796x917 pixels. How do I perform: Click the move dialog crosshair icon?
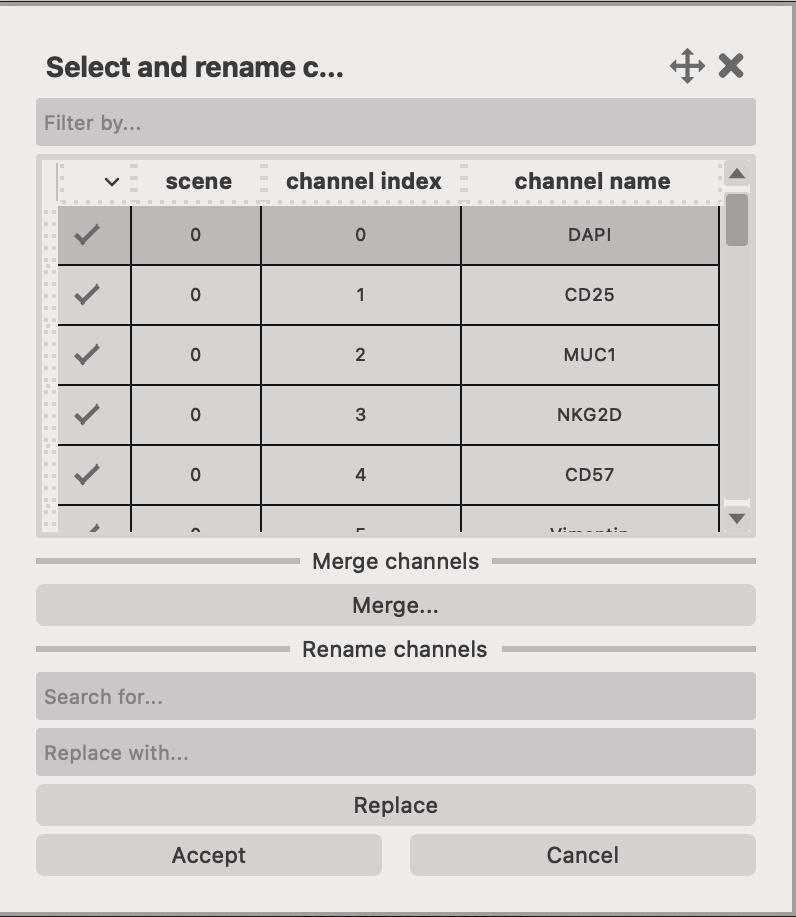[x=687, y=67]
